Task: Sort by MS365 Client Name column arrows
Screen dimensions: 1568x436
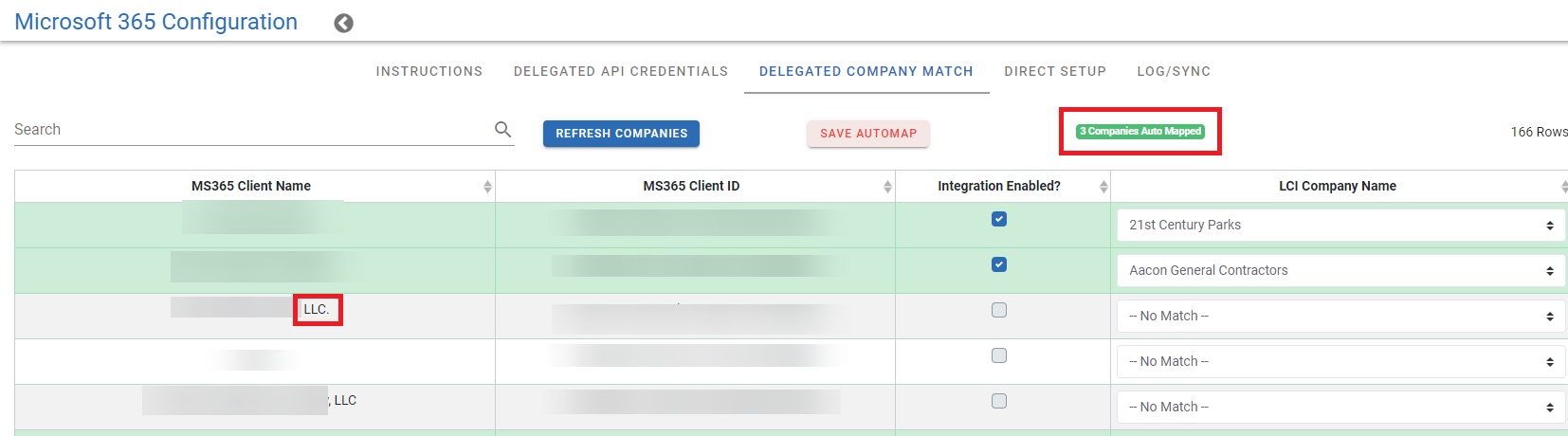Action: point(487,187)
